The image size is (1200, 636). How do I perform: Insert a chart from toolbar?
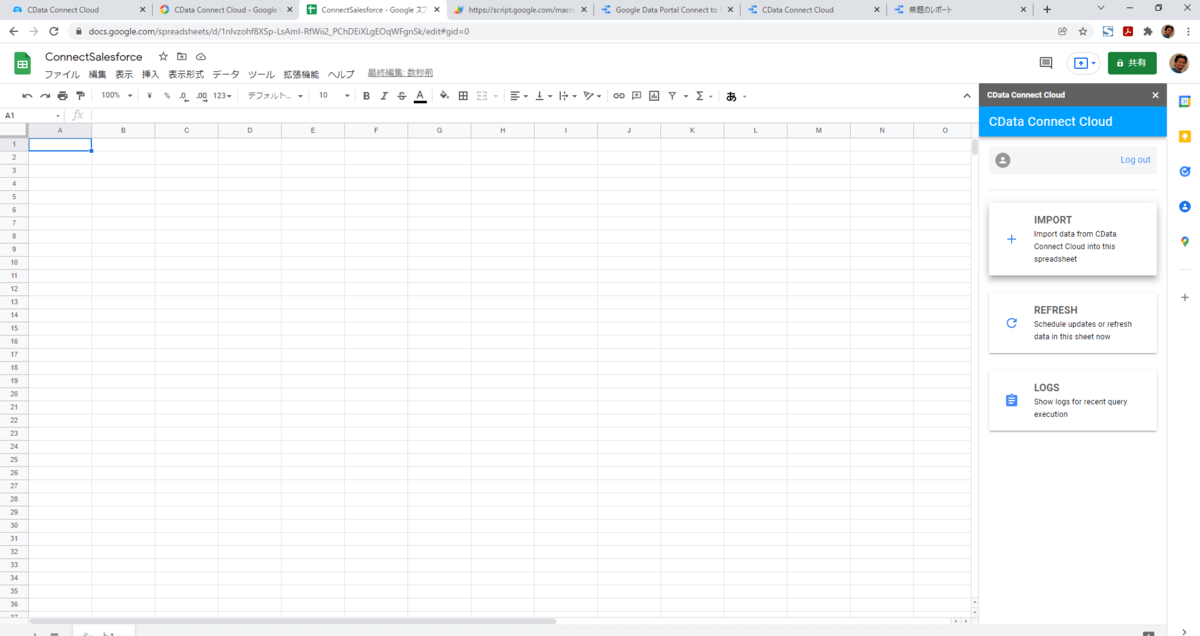tap(654, 96)
